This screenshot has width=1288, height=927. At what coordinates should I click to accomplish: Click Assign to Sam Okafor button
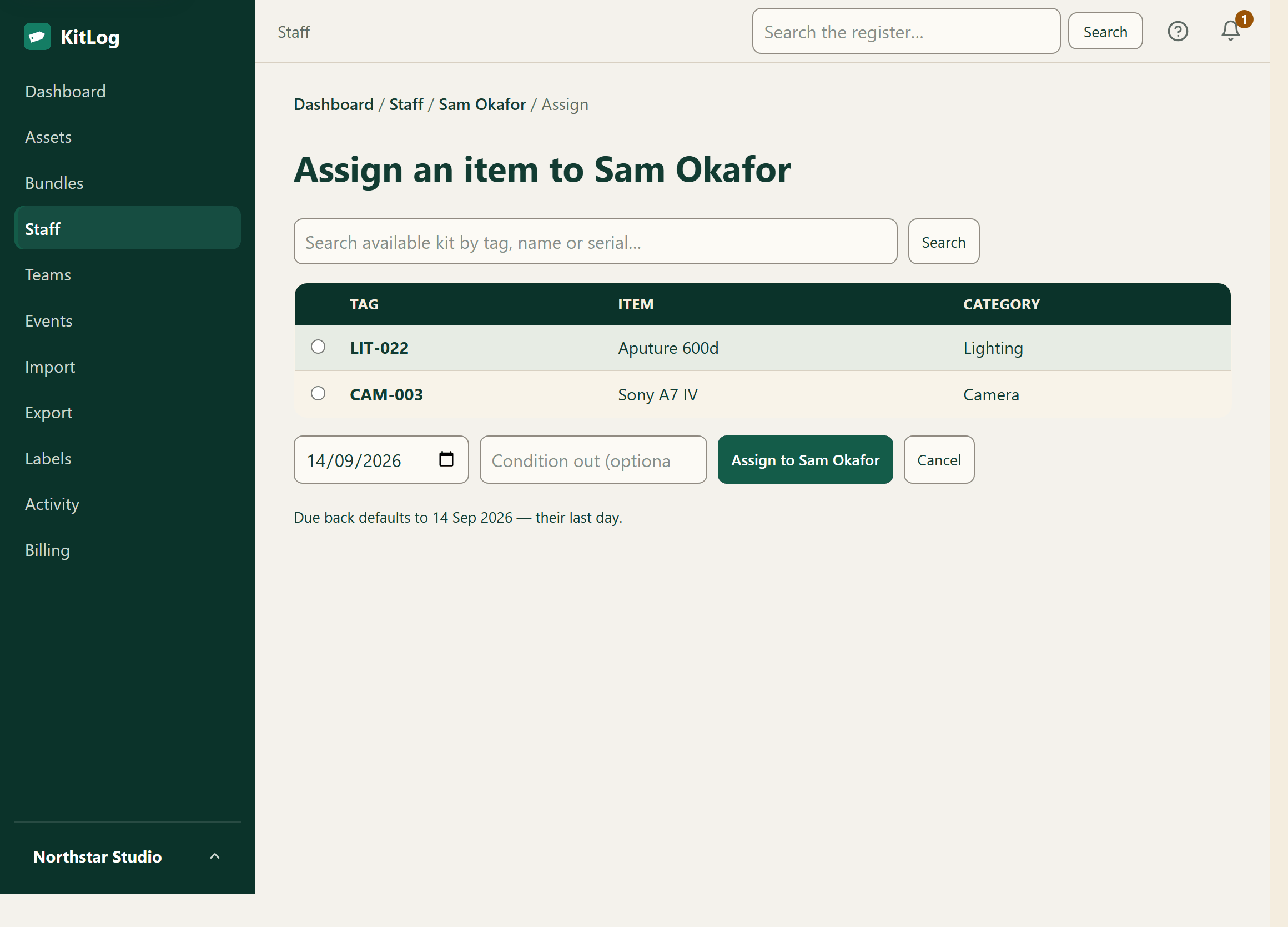click(x=804, y=460)
